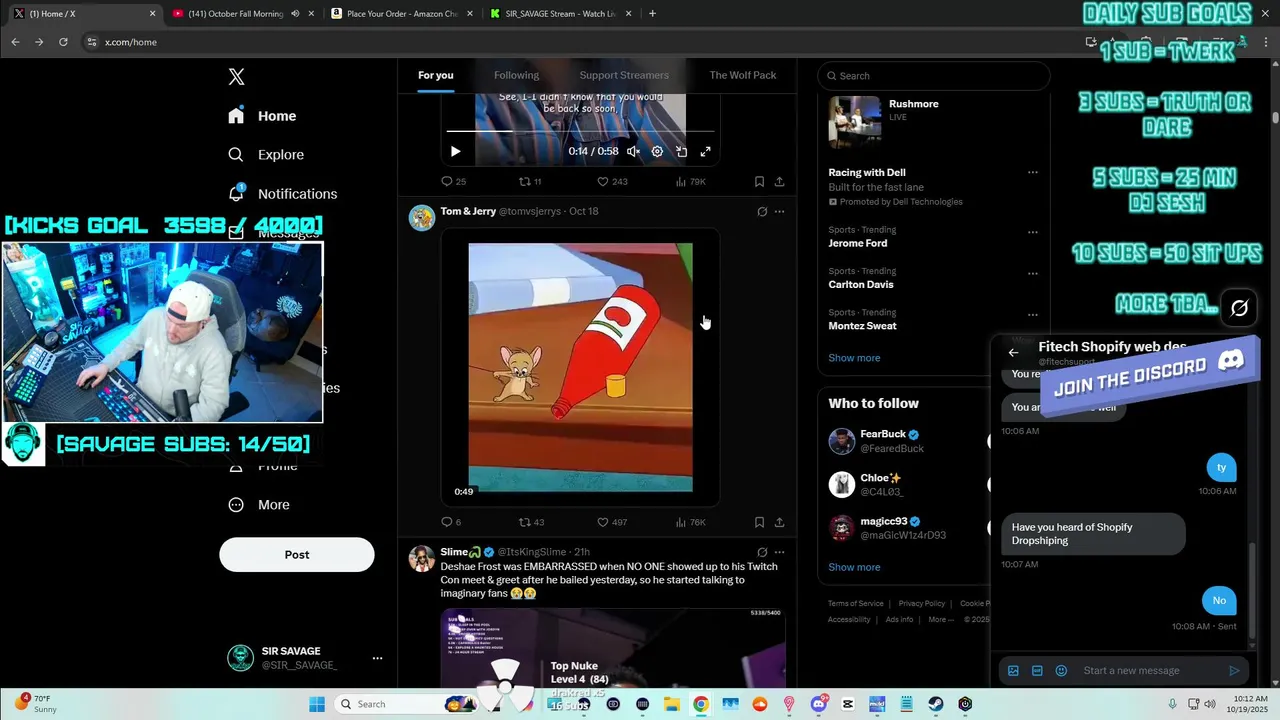Viewport: 1280px width, 720px height.
Task: Like the post with 243 likes
Action: coord(612,182)
